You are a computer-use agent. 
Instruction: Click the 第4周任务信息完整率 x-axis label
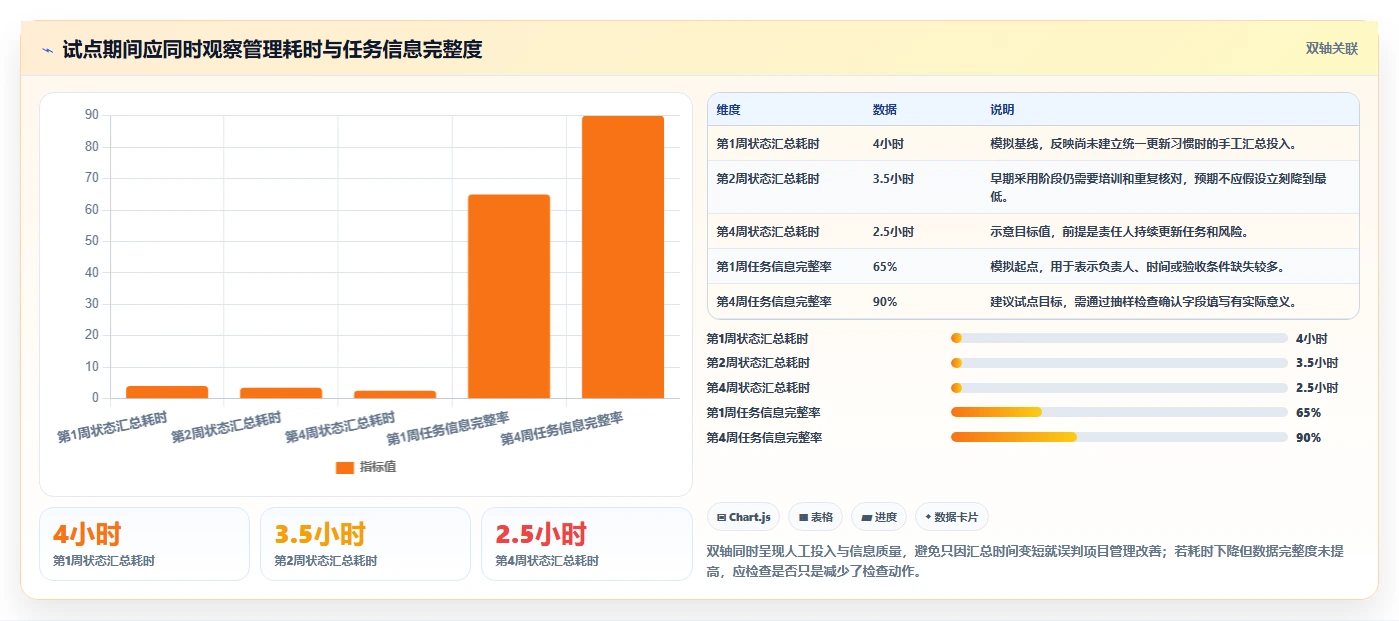pos(563,428)
